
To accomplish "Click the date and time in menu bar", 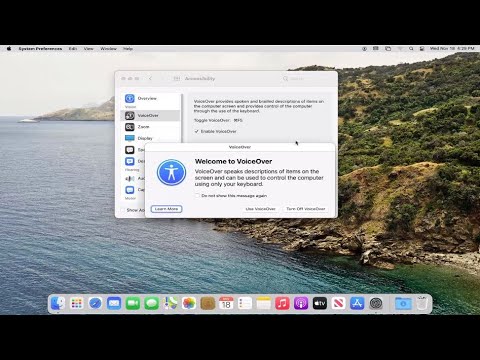I will (452, 49).
